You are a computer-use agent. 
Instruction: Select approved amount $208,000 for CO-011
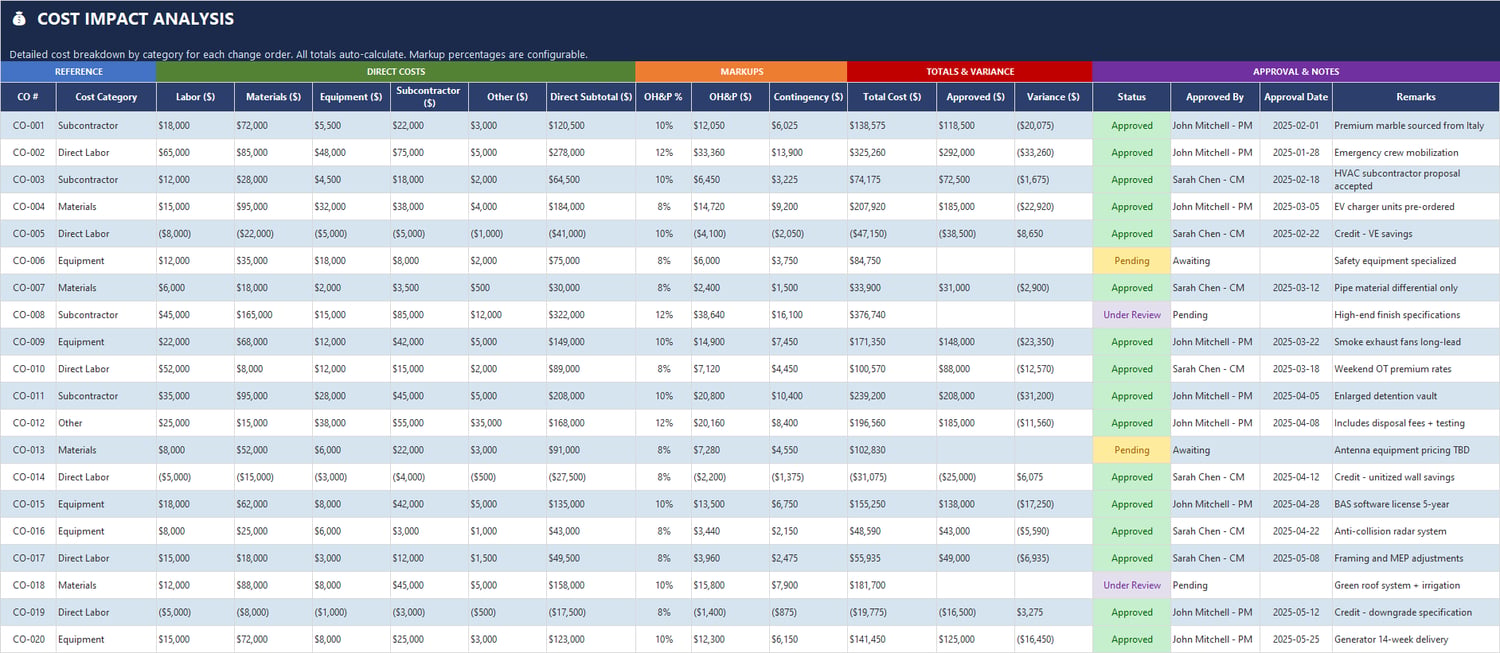[975, 396]
